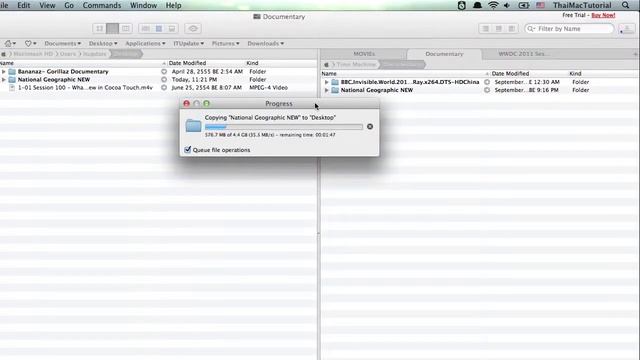This screenshot has width=640, height=360.
Task: Sort left pane by Date Modified
Action: (x=187, y=63)
